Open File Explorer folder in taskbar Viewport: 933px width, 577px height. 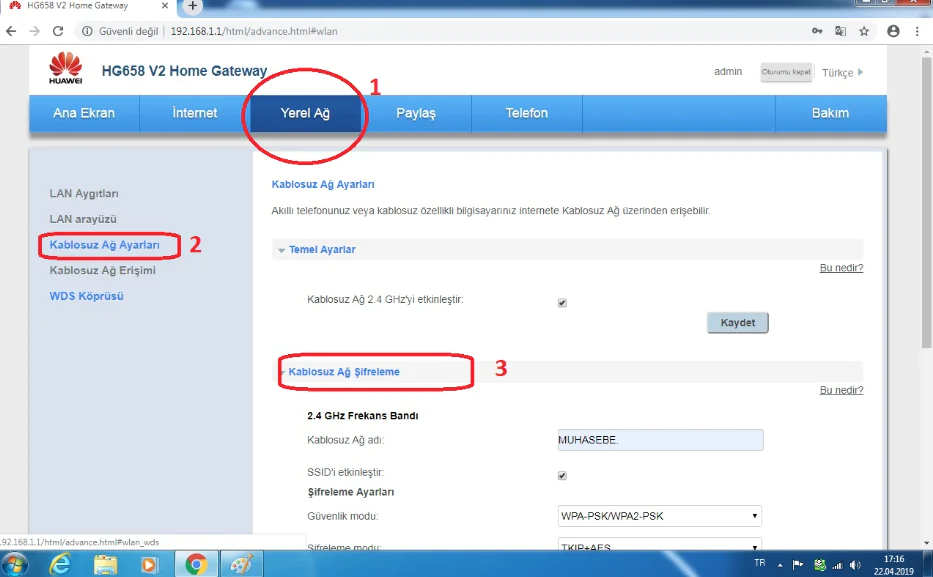[x=105, y=564]
